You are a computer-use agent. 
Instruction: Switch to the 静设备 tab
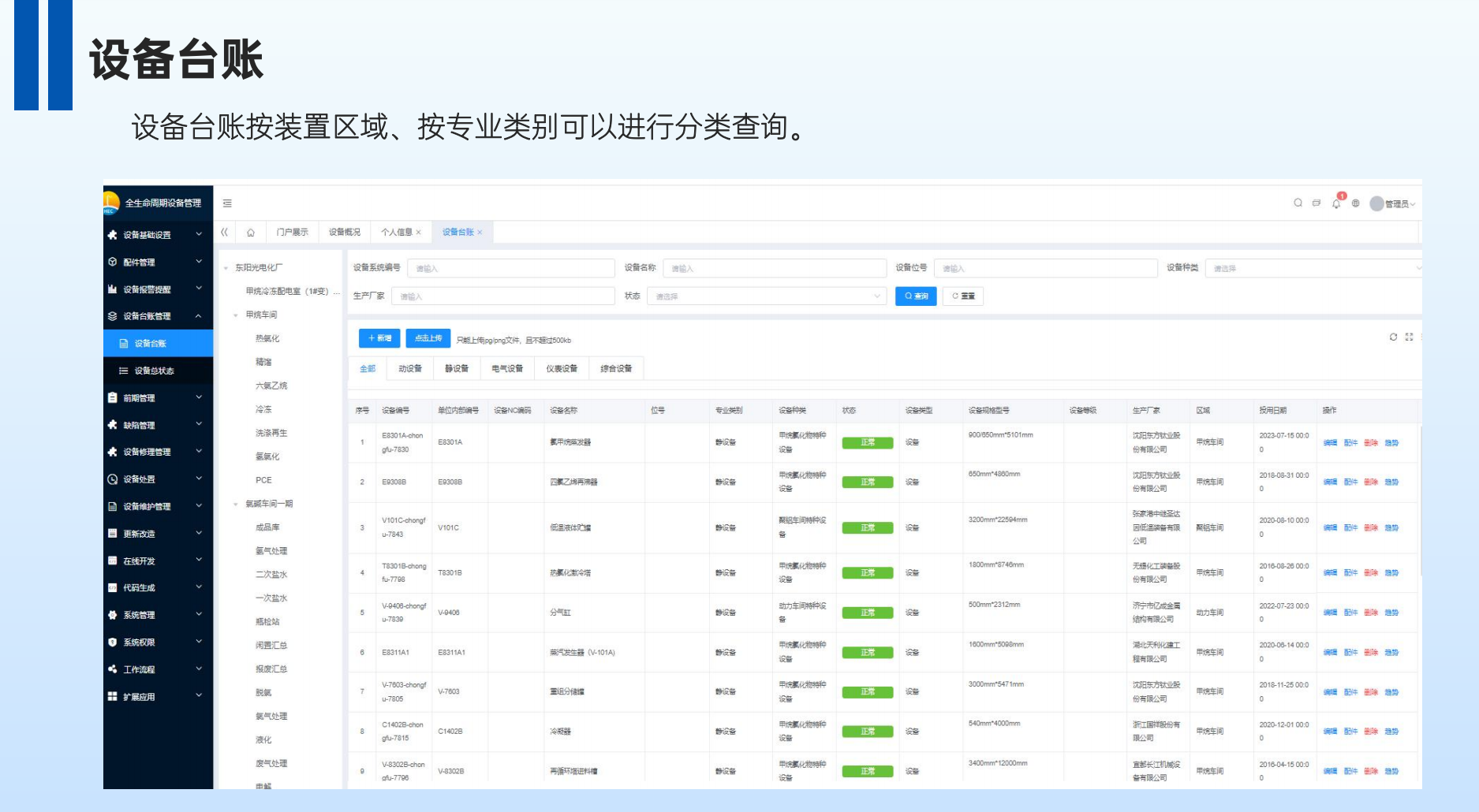pos(457,369)
